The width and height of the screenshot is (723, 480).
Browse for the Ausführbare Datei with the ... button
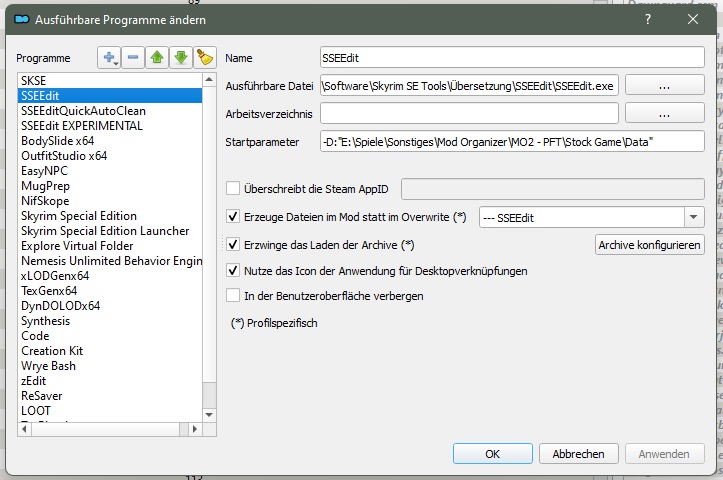pos(665,86)
